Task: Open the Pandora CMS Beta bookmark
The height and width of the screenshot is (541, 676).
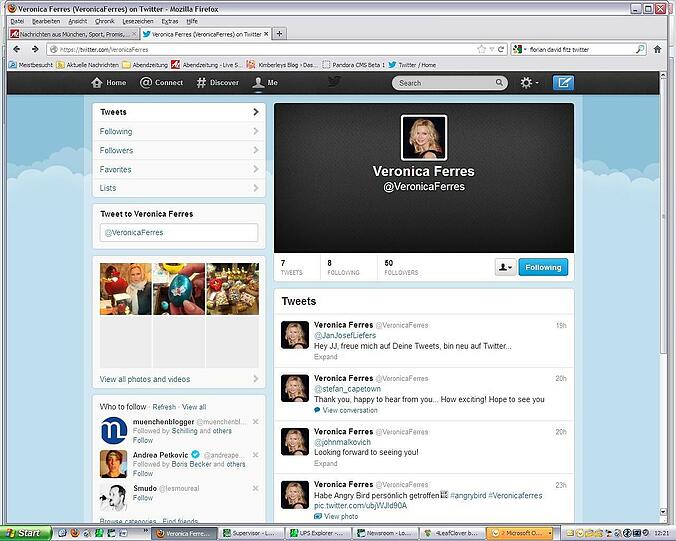Action: [x=354, y=65]
